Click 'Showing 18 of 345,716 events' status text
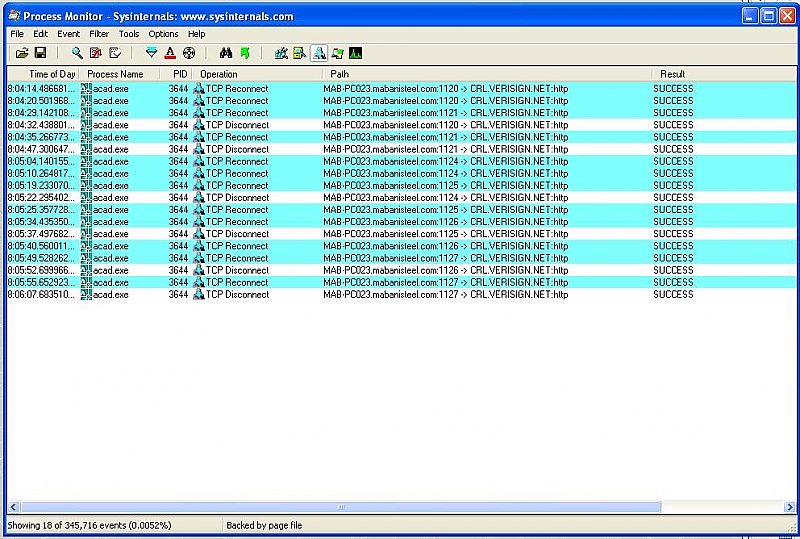The image size is (800, 539). pos(89,525)
